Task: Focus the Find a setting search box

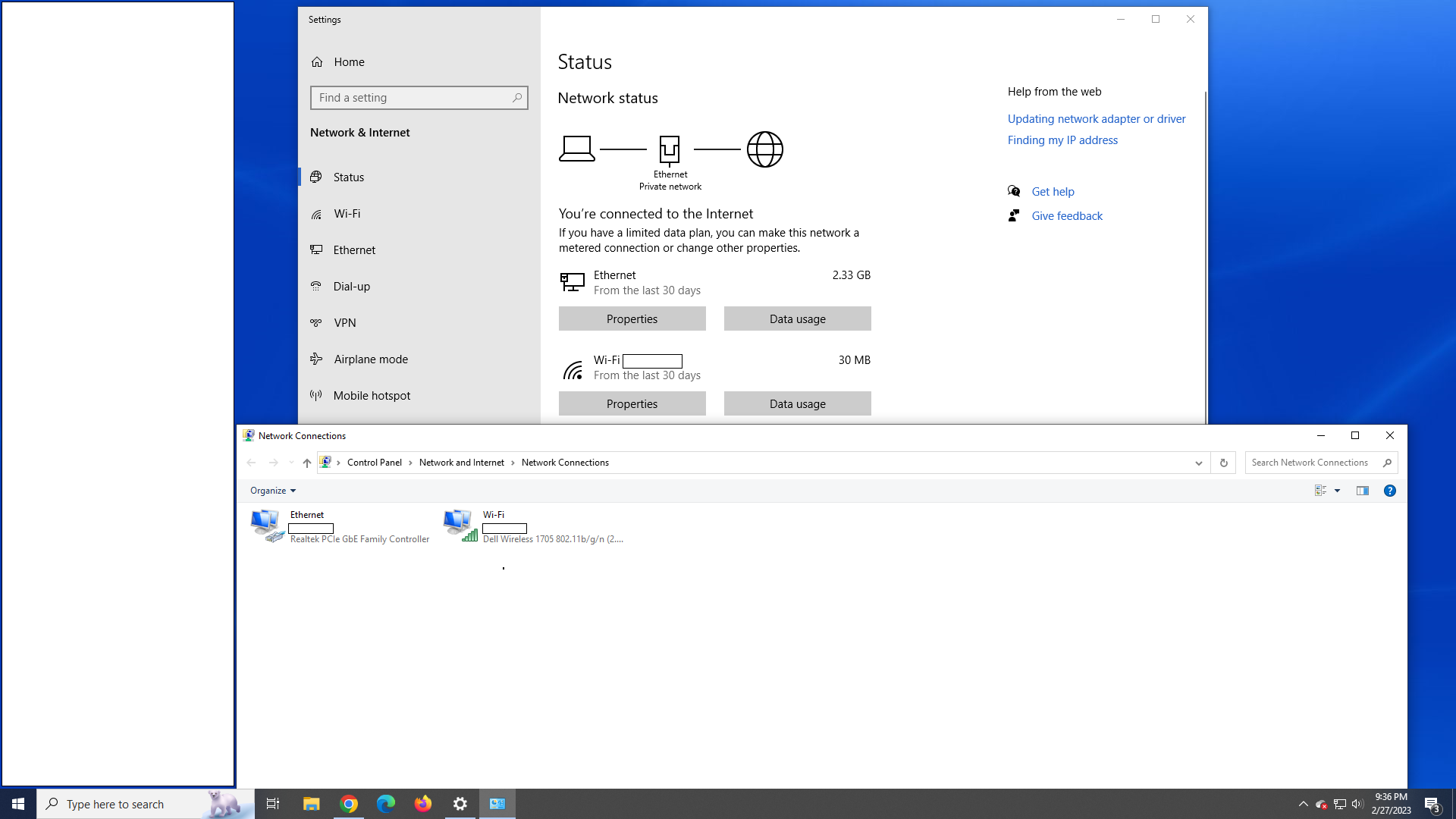Action: pos(419,98)
